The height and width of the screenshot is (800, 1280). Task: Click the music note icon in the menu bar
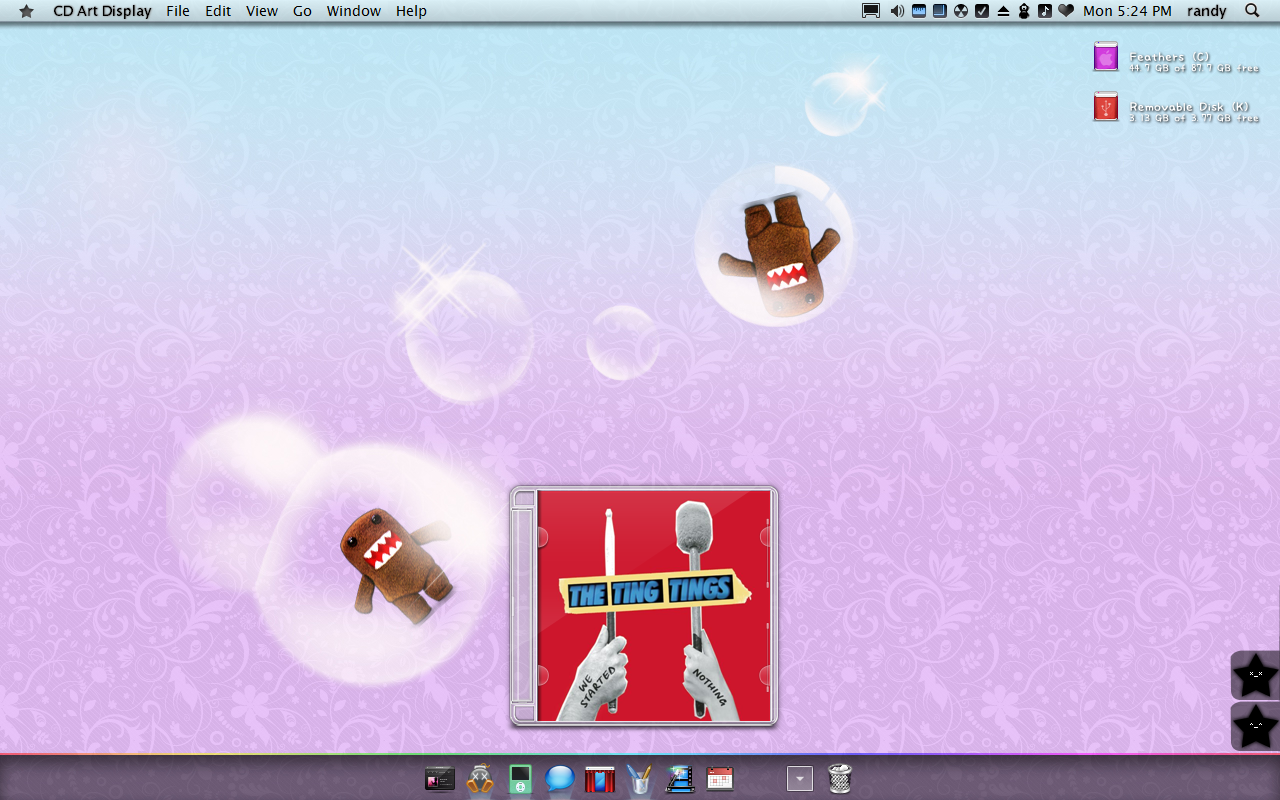point(1045,11)
